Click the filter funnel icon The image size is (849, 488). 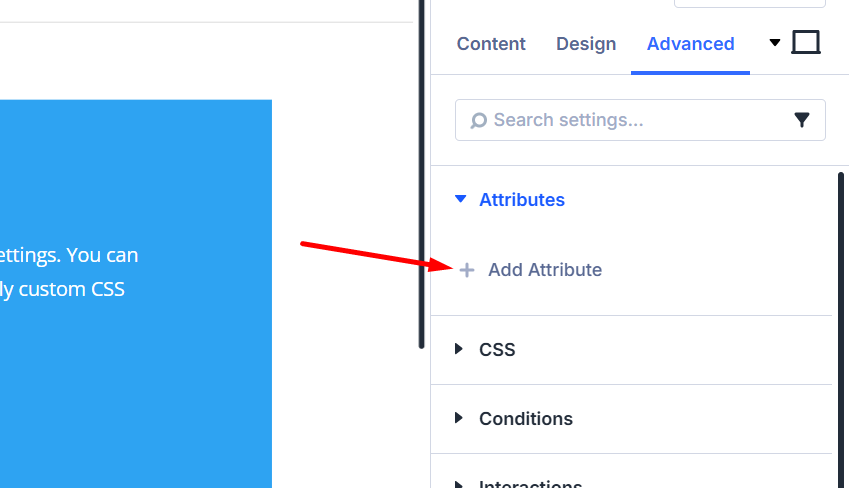[802, 120]
